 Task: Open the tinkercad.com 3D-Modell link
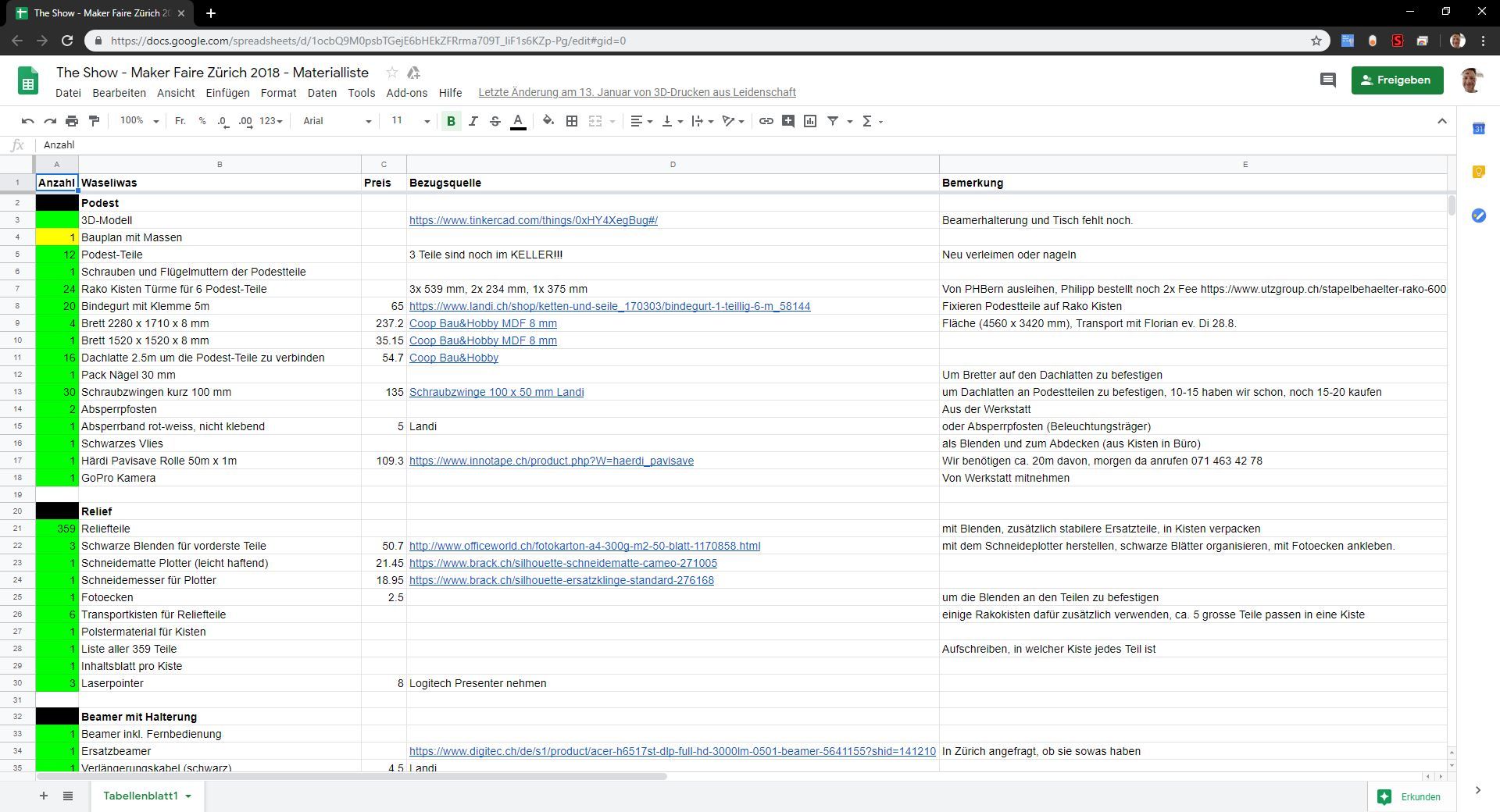click(x=534, y=220)
